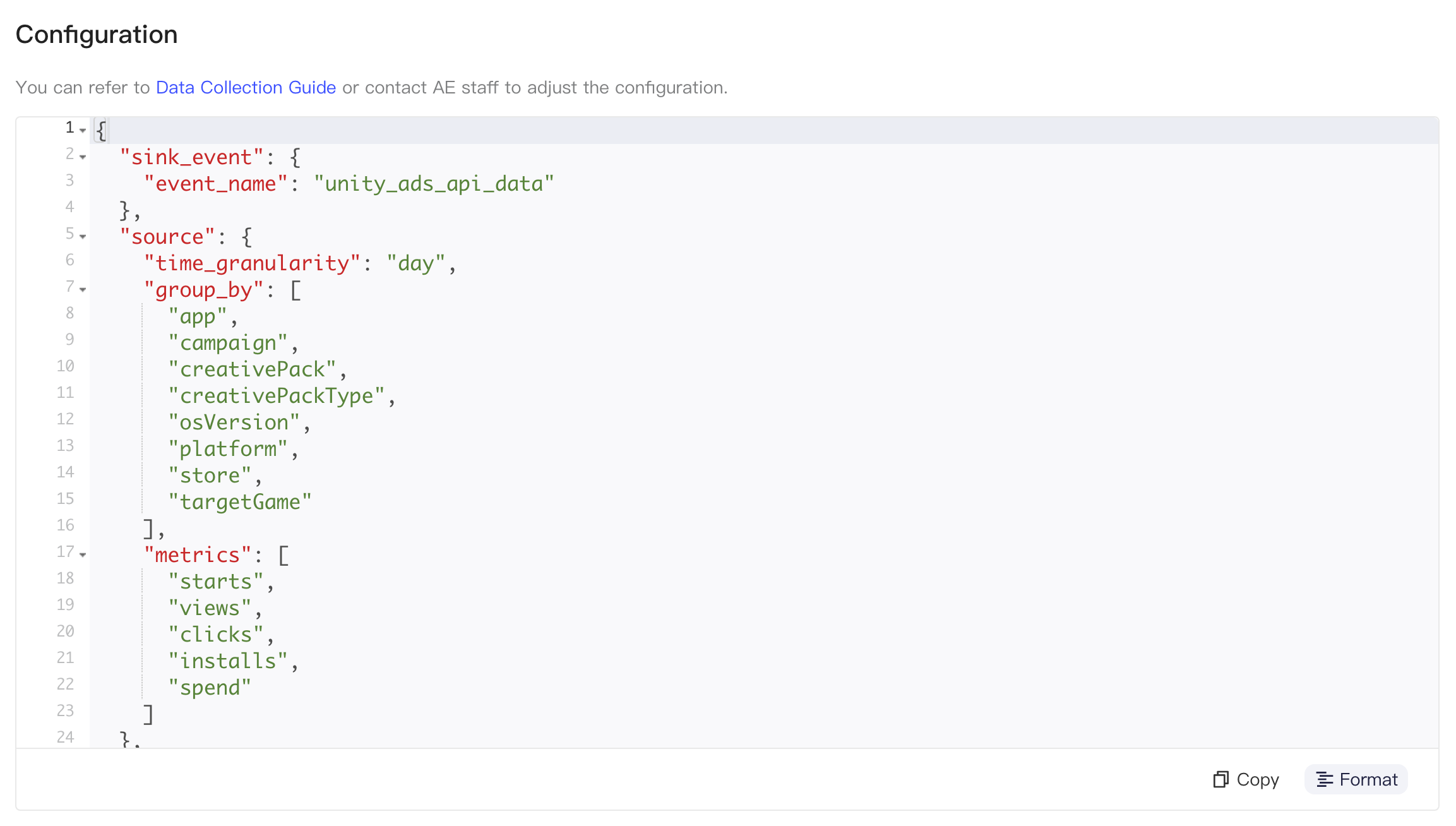This screenshot has width=1456, height=826.
Task: Click the "starts" metric
Action: pyautogui.click(x=216, y=582)
